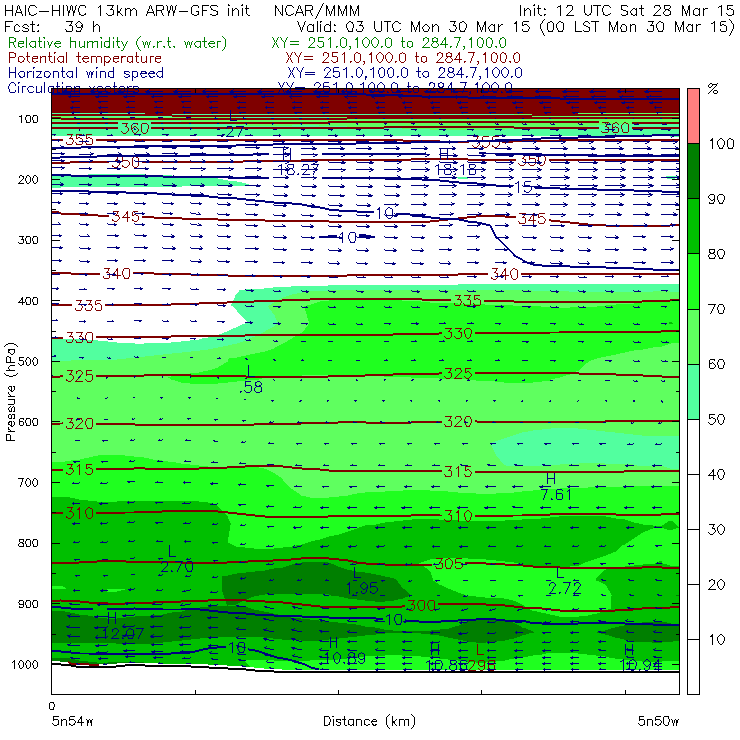Click the colorbar tick label 90
This screenshot has width=740, height=740.
[x=716, y=199]
